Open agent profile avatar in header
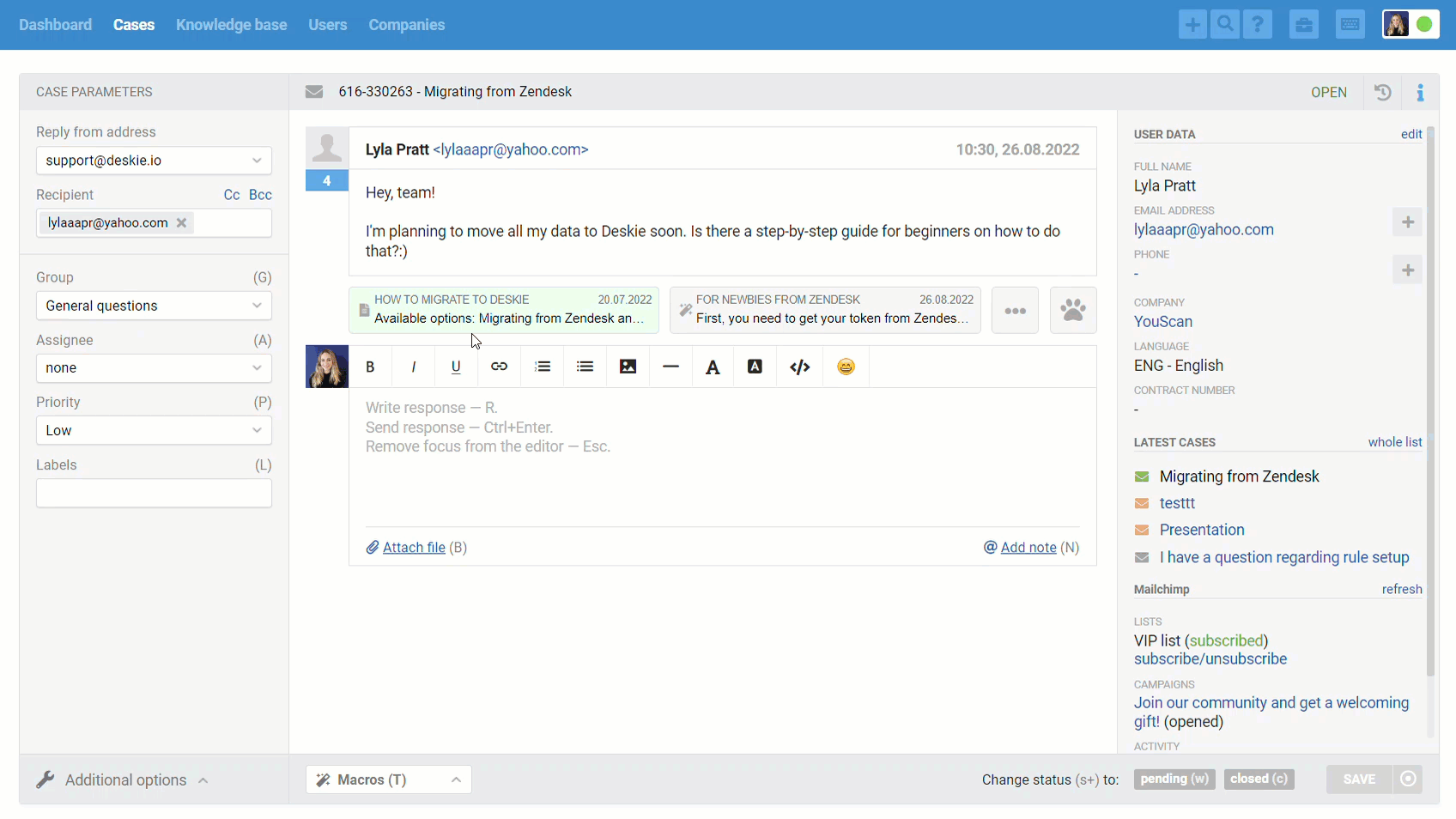1456x819 pixels. tap(1397, 25)
